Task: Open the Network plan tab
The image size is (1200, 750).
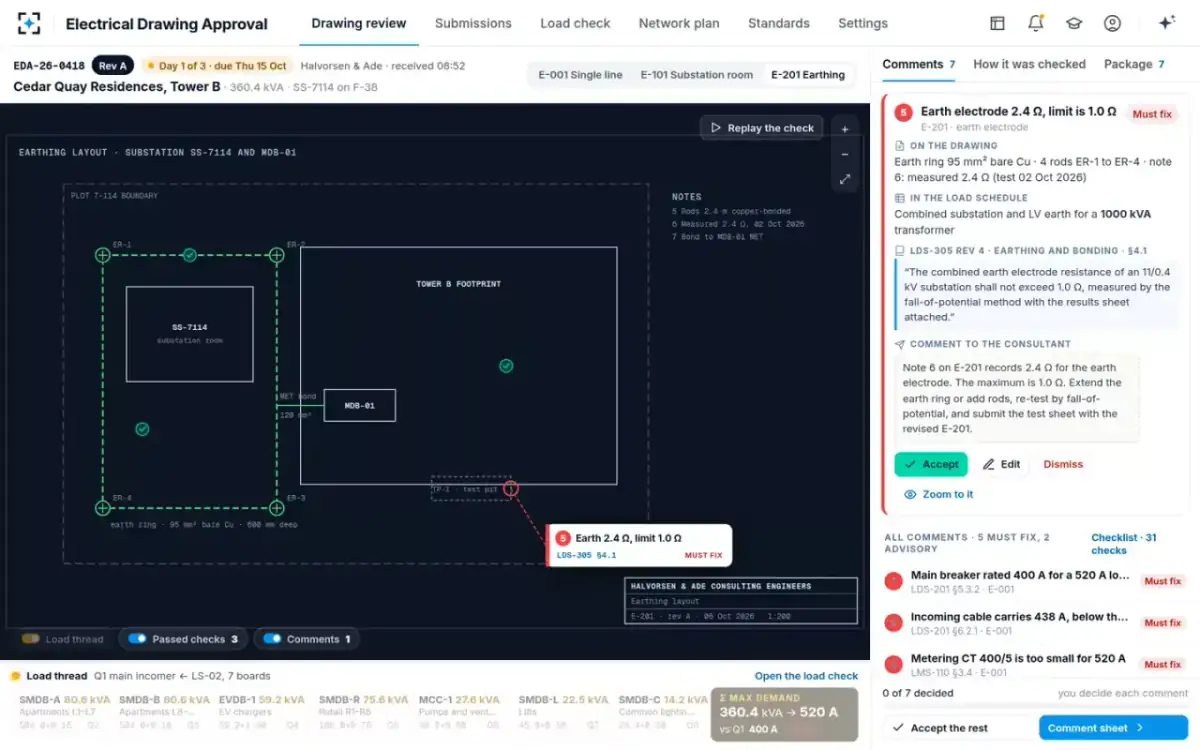Action: click(x=679, y=23)
